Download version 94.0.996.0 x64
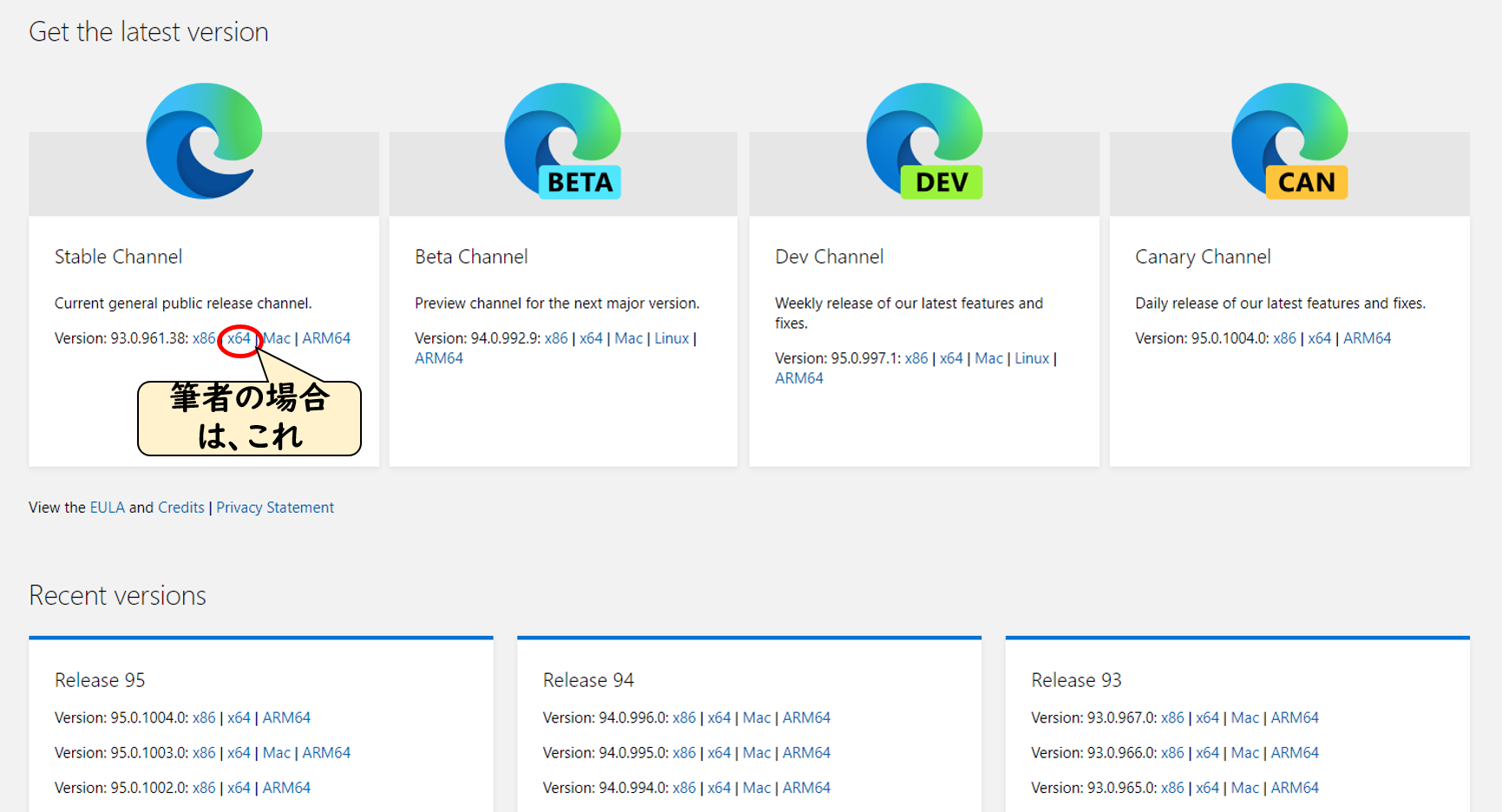This screenshot has height=812, width=1502. [719, 717]
